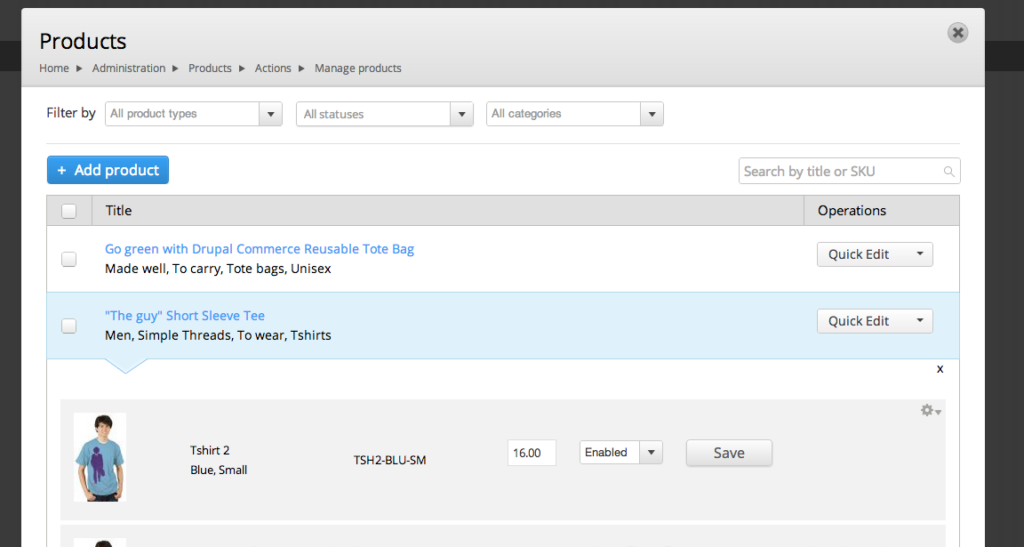Close the Products overlay with X icon
1024x547 pixels.
(x=957, y=33)
